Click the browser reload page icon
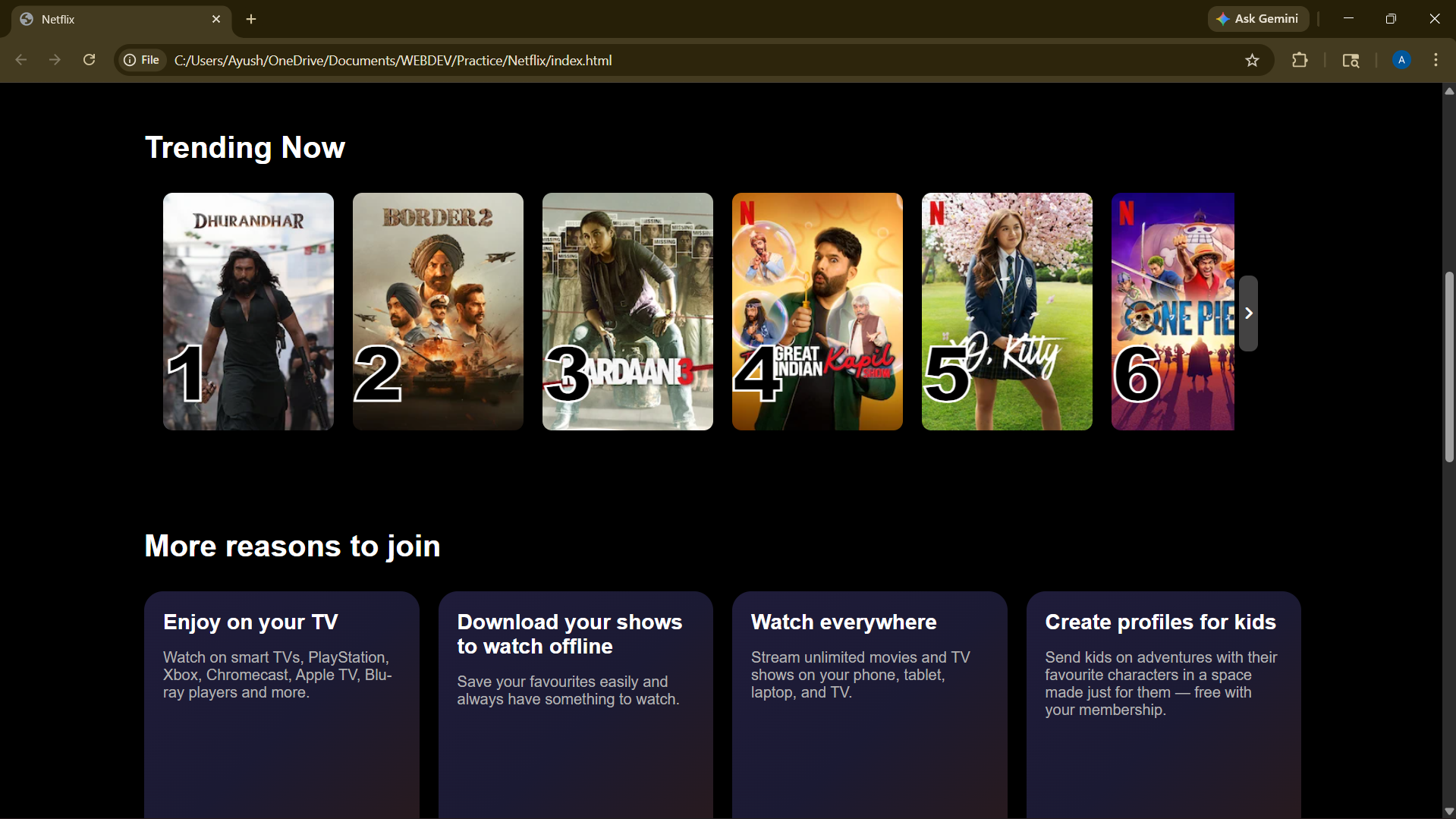 tap(89, 60)
